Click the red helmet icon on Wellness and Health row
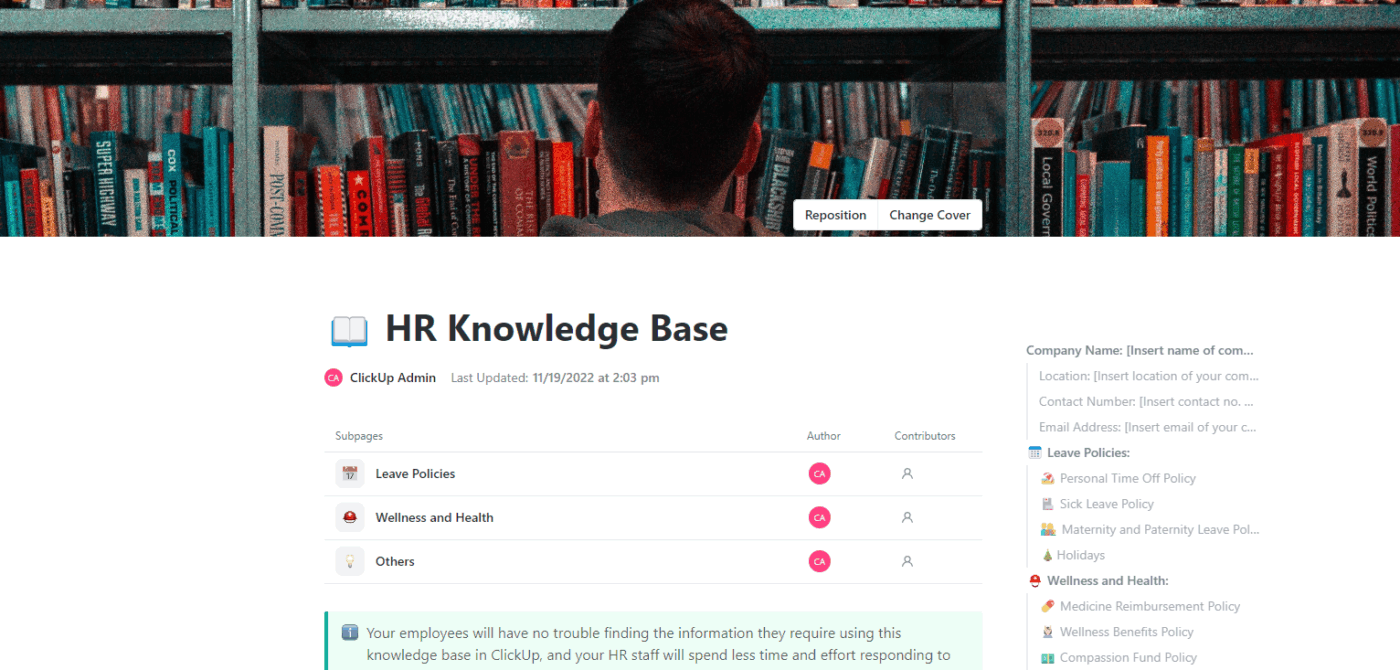 [349, 517]
